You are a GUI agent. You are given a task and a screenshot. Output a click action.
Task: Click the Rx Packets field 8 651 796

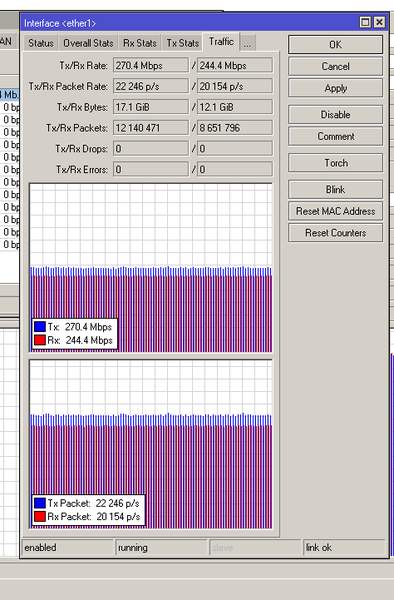235,128
